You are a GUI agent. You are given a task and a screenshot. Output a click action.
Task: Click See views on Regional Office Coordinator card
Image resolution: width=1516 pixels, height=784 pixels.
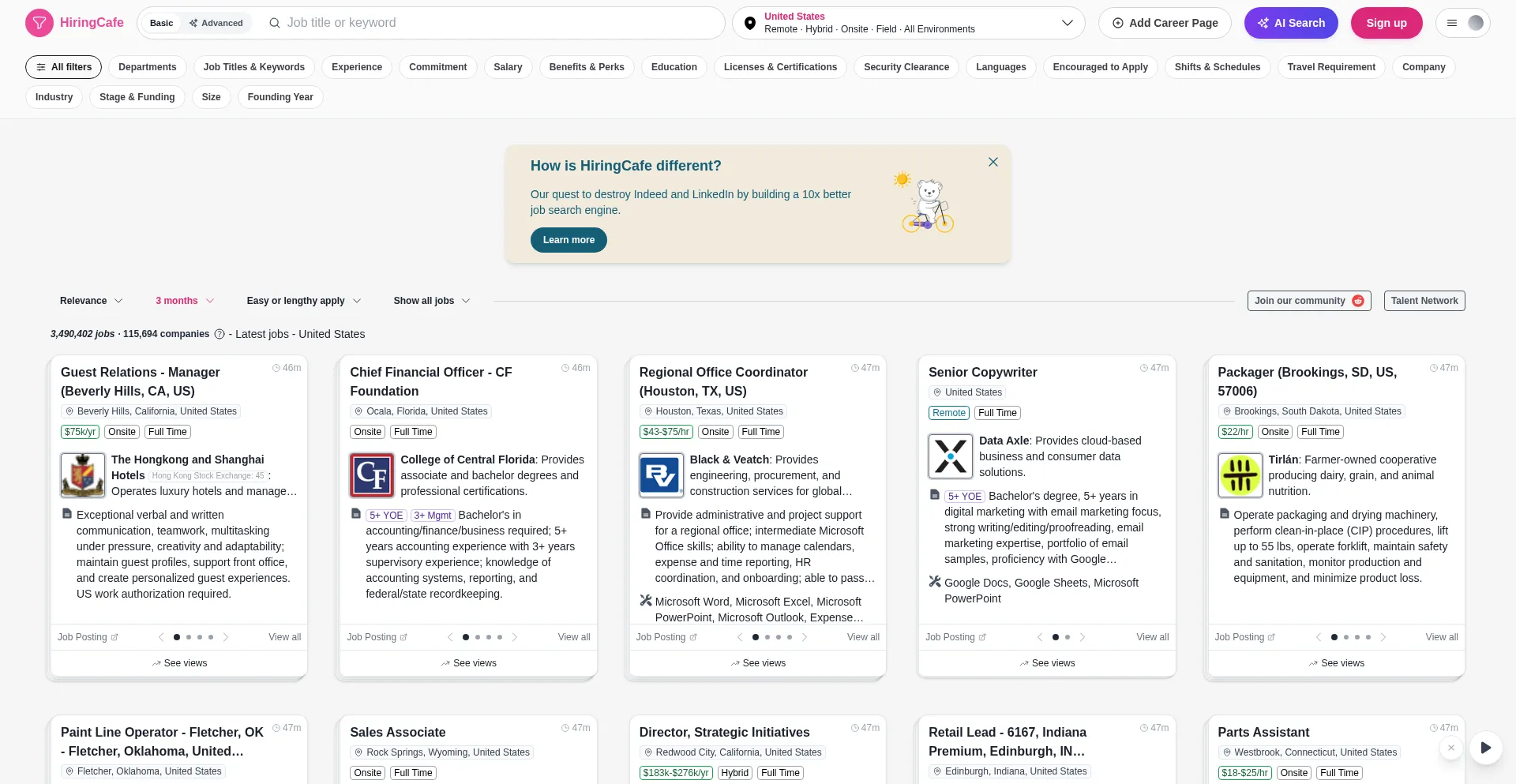(757, 663)
